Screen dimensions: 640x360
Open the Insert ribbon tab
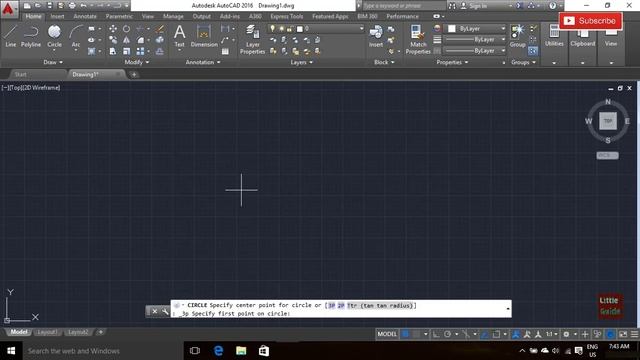tap(57, 16)
